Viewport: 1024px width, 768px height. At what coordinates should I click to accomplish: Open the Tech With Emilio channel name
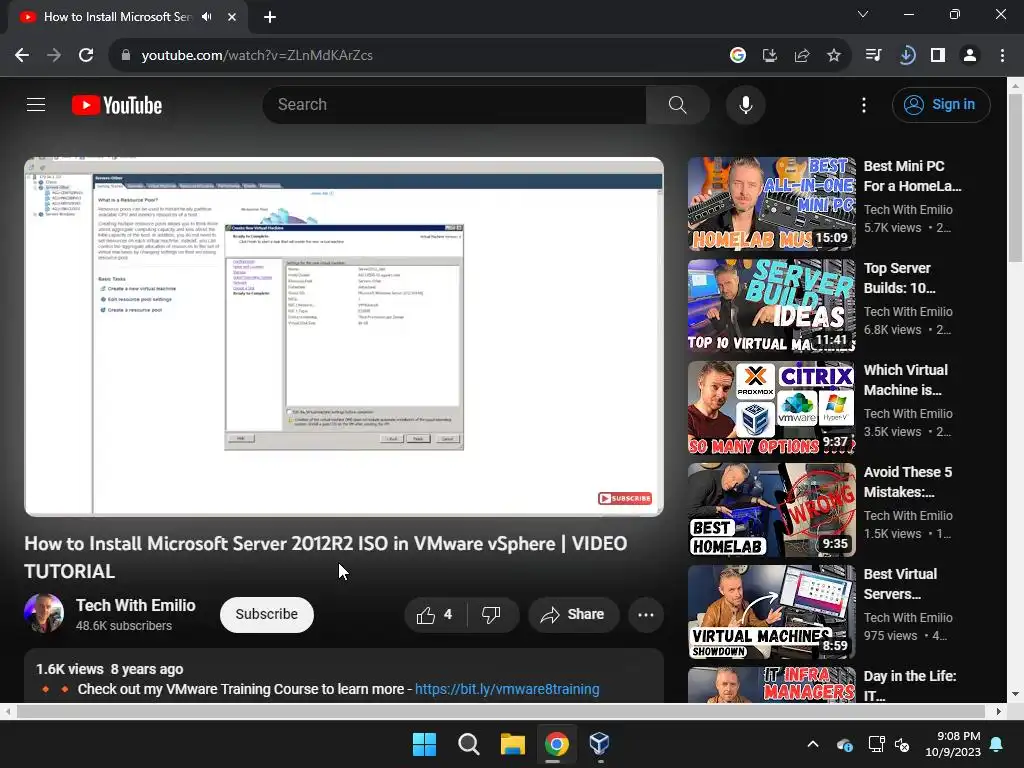click(x=135, y=605)
